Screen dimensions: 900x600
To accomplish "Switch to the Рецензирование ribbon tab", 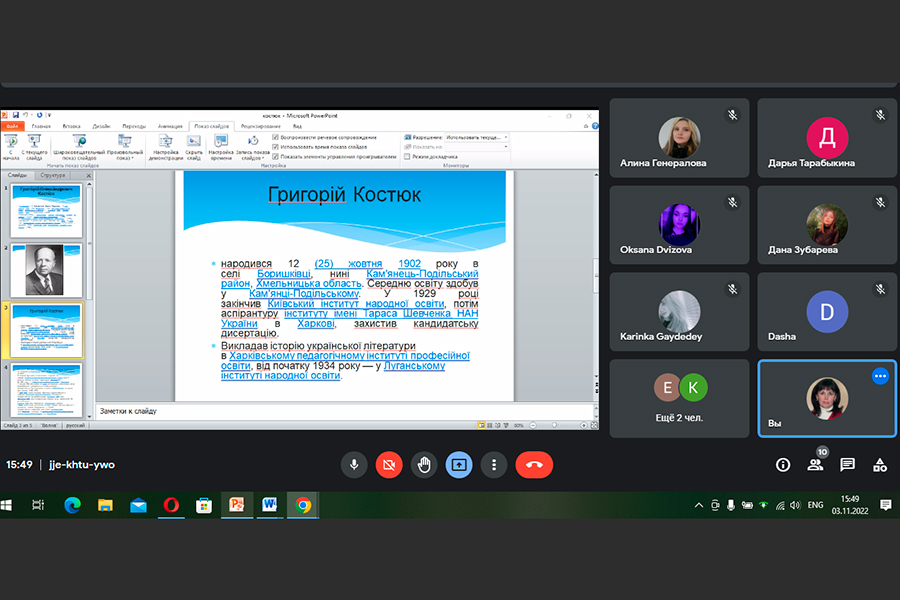I will pos(261,126).
